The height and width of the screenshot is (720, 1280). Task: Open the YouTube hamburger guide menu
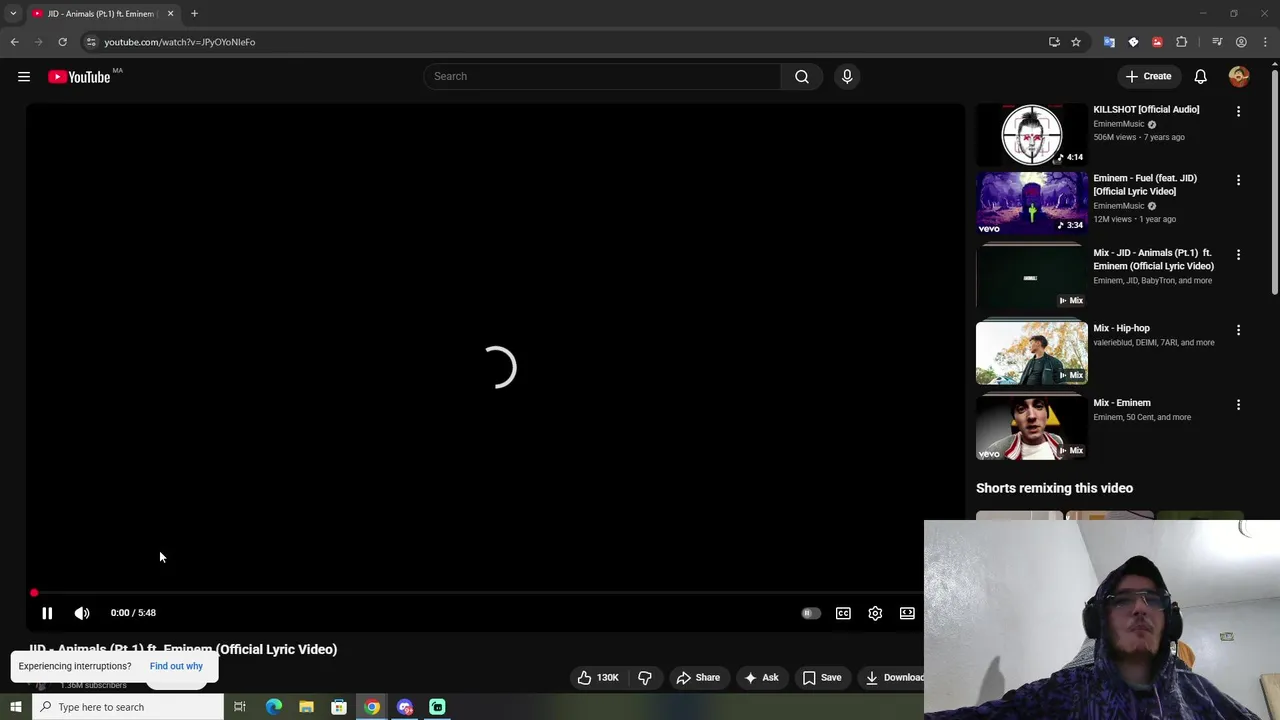(x=24, y=76)
